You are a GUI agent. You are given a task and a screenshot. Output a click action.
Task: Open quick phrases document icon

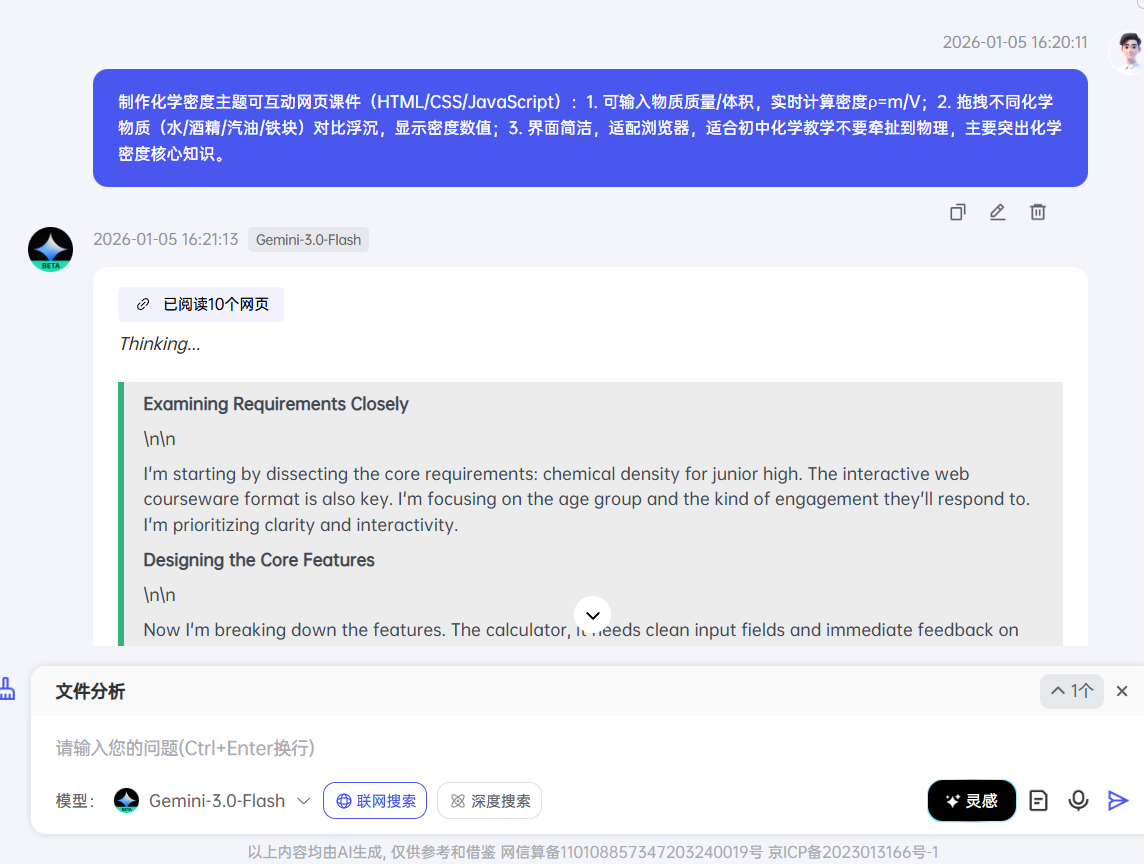(1038, 800)
